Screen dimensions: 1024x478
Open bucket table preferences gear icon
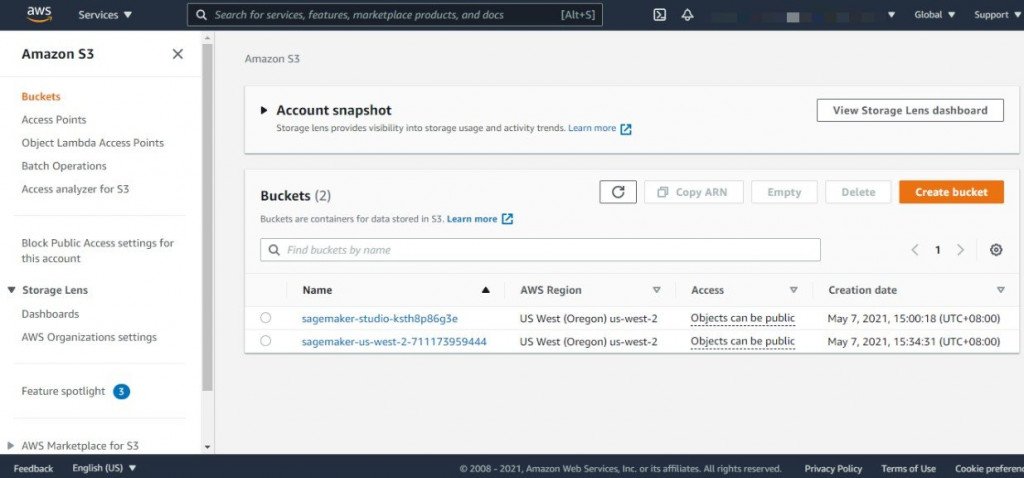click(x=996, y=249)
